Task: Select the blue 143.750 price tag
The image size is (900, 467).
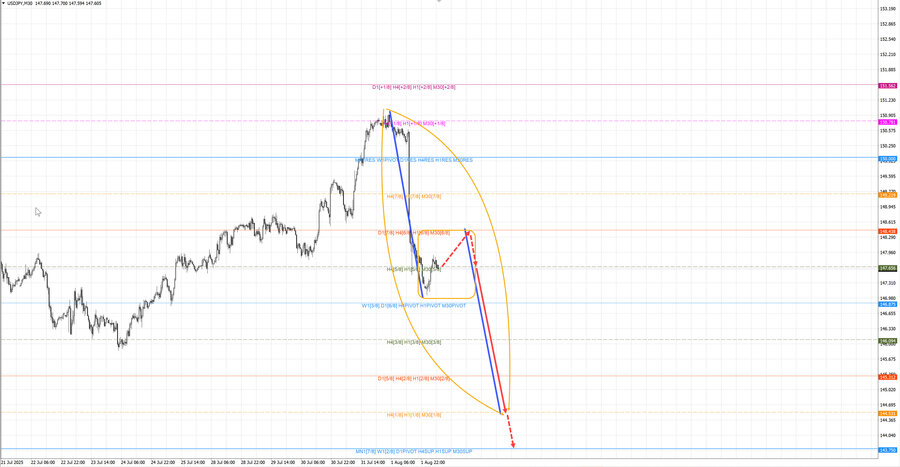Action: coord(887,450)
